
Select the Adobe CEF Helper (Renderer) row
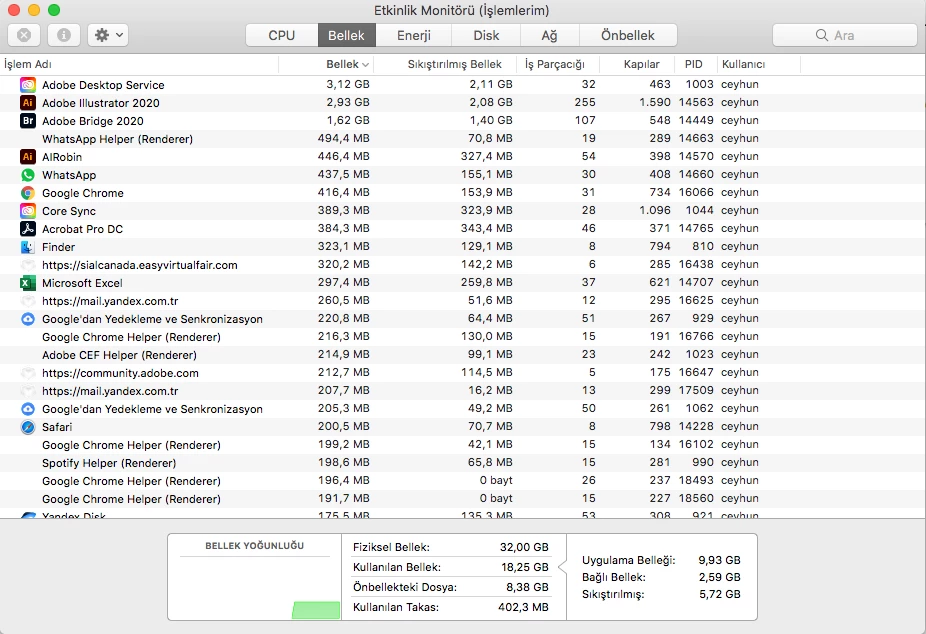pos(463,355)
